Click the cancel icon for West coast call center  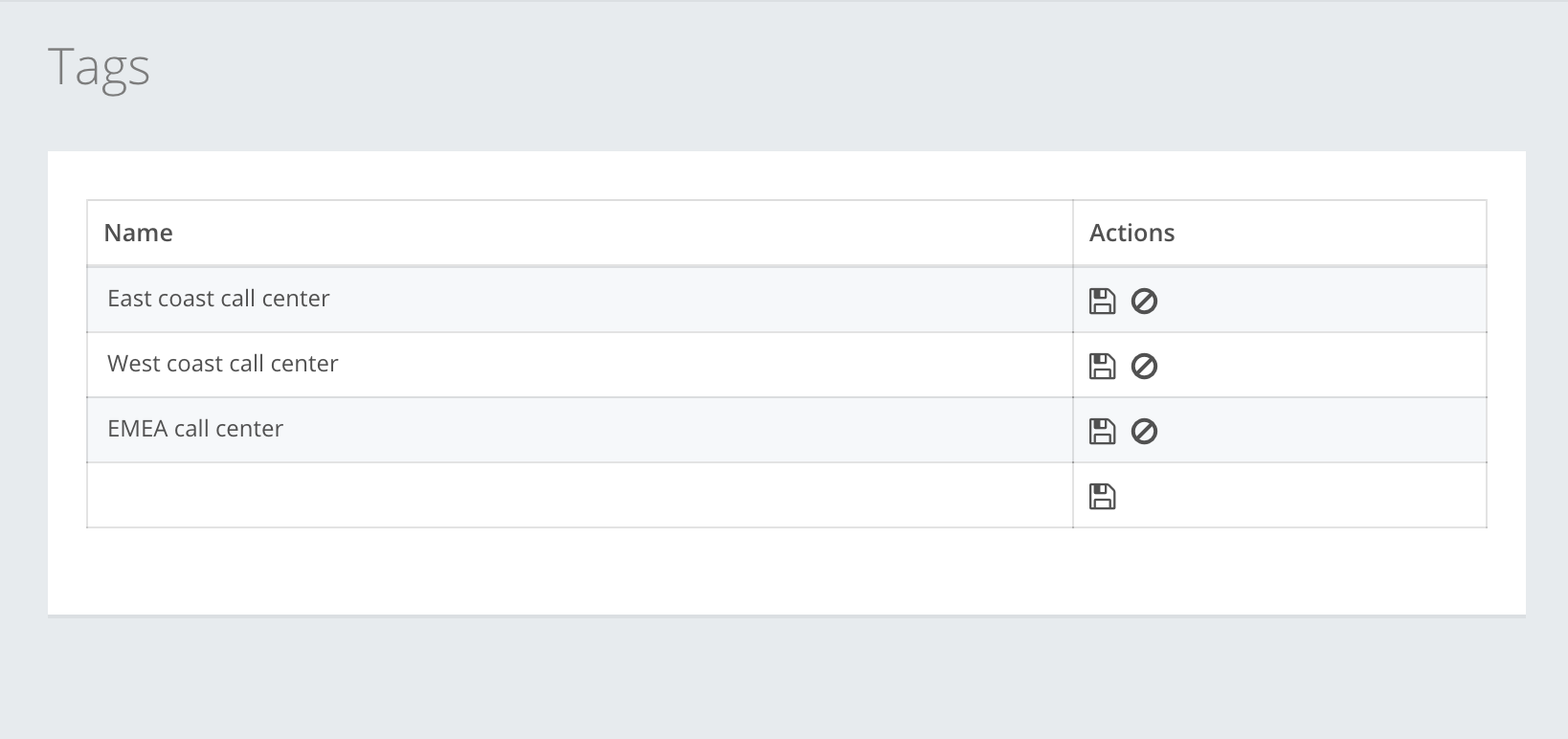[1144, 367]
